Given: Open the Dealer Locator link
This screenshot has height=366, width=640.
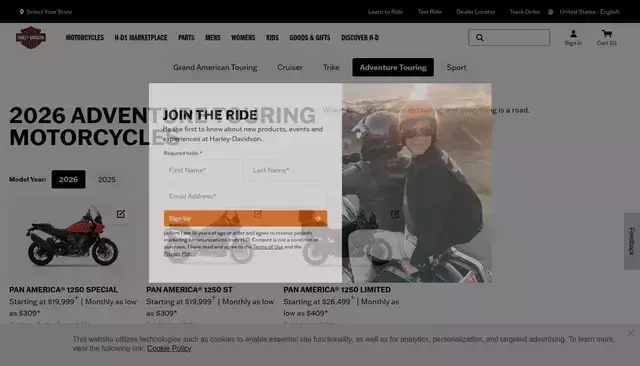Looking at the screenshot, I should [476, 12].
